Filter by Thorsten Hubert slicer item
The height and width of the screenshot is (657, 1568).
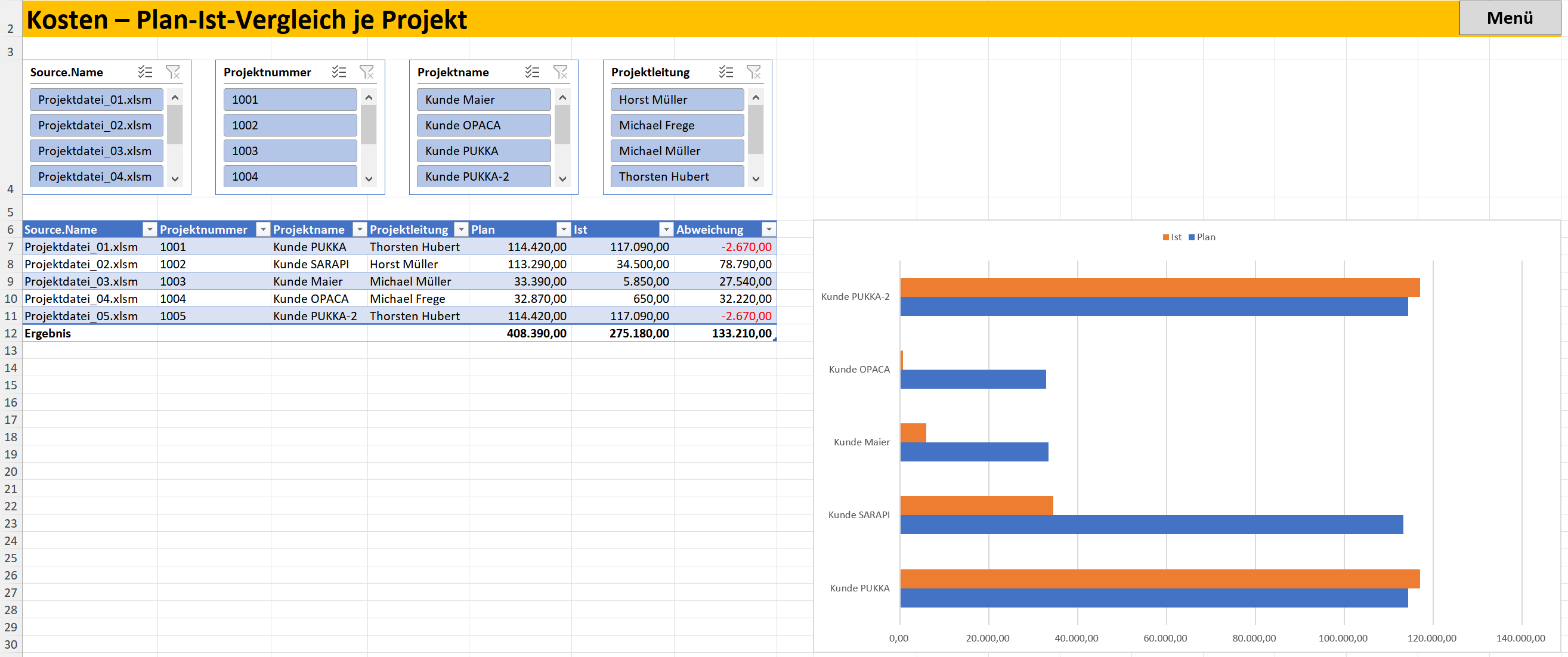click(677, 176)
